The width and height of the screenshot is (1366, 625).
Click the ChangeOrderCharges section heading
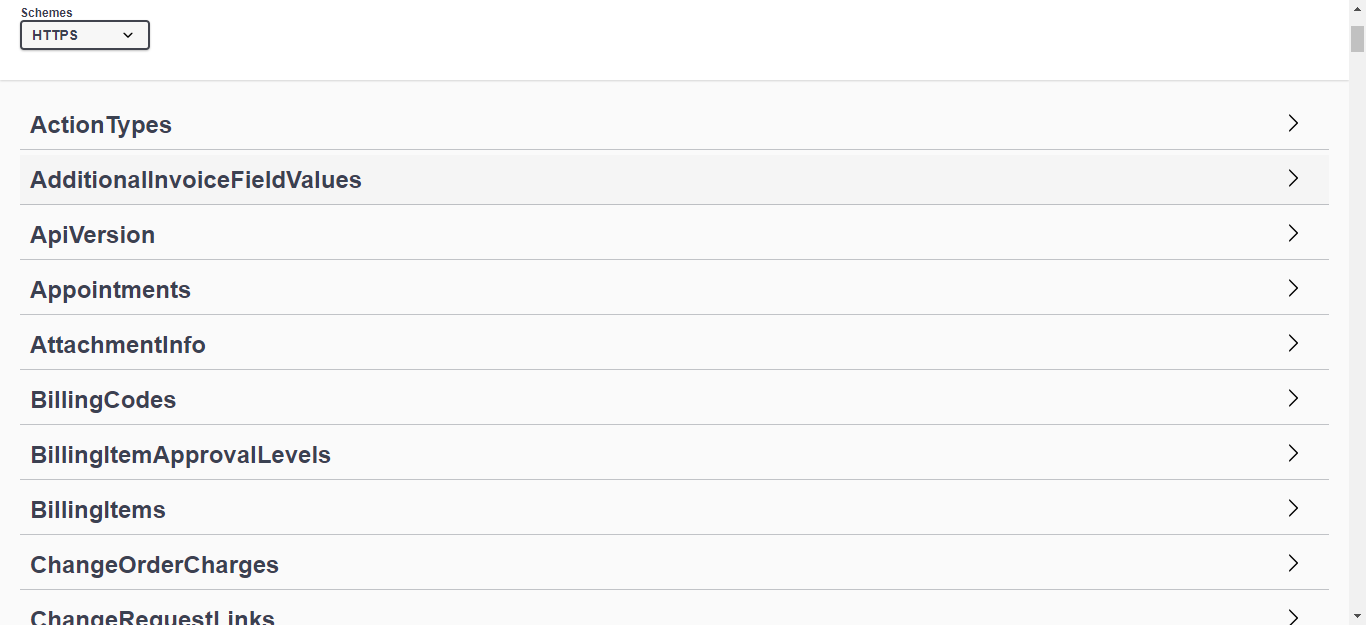154,565
